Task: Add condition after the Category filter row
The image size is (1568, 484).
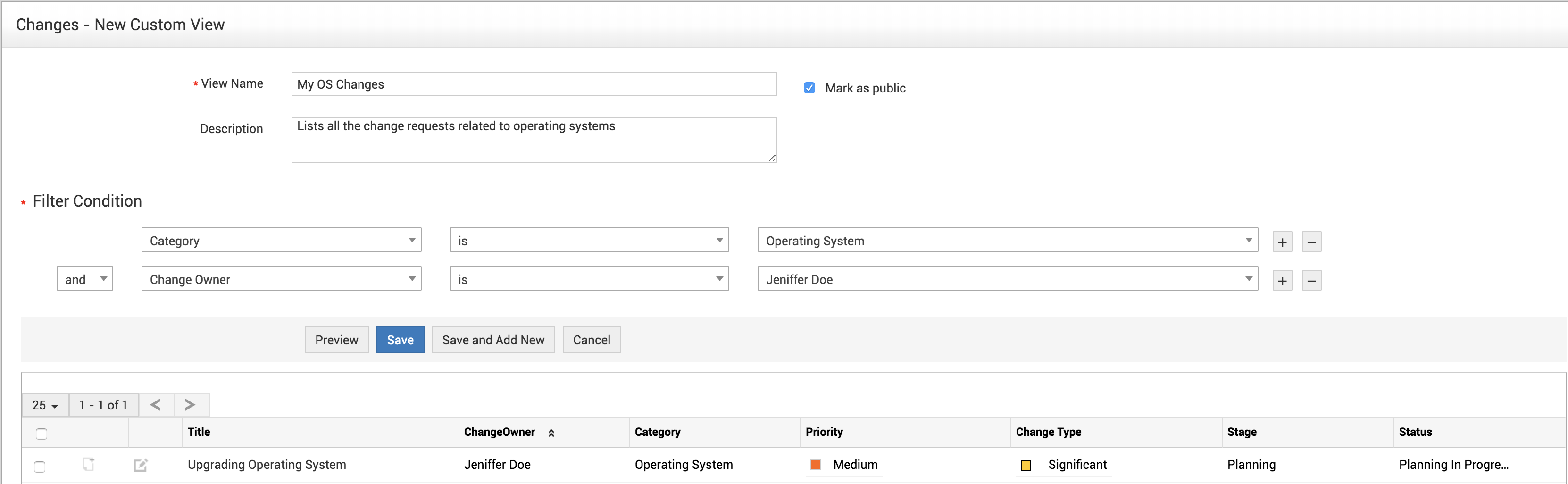Action: (x=1282, y=242)
